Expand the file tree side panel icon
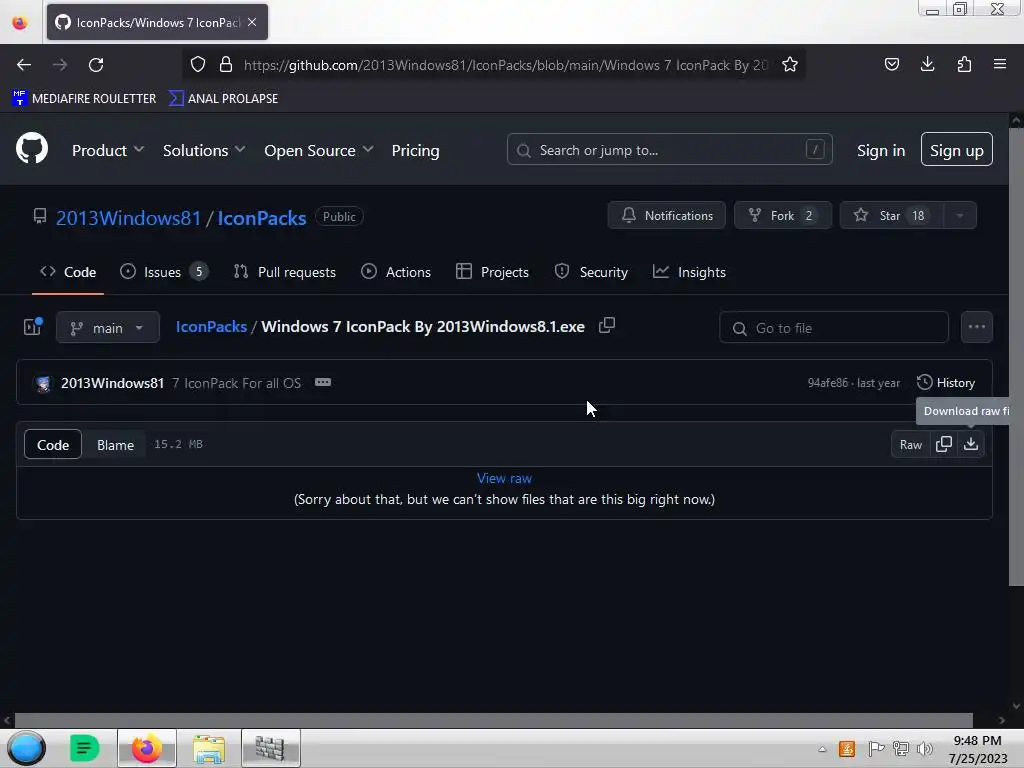 [33, 327]
